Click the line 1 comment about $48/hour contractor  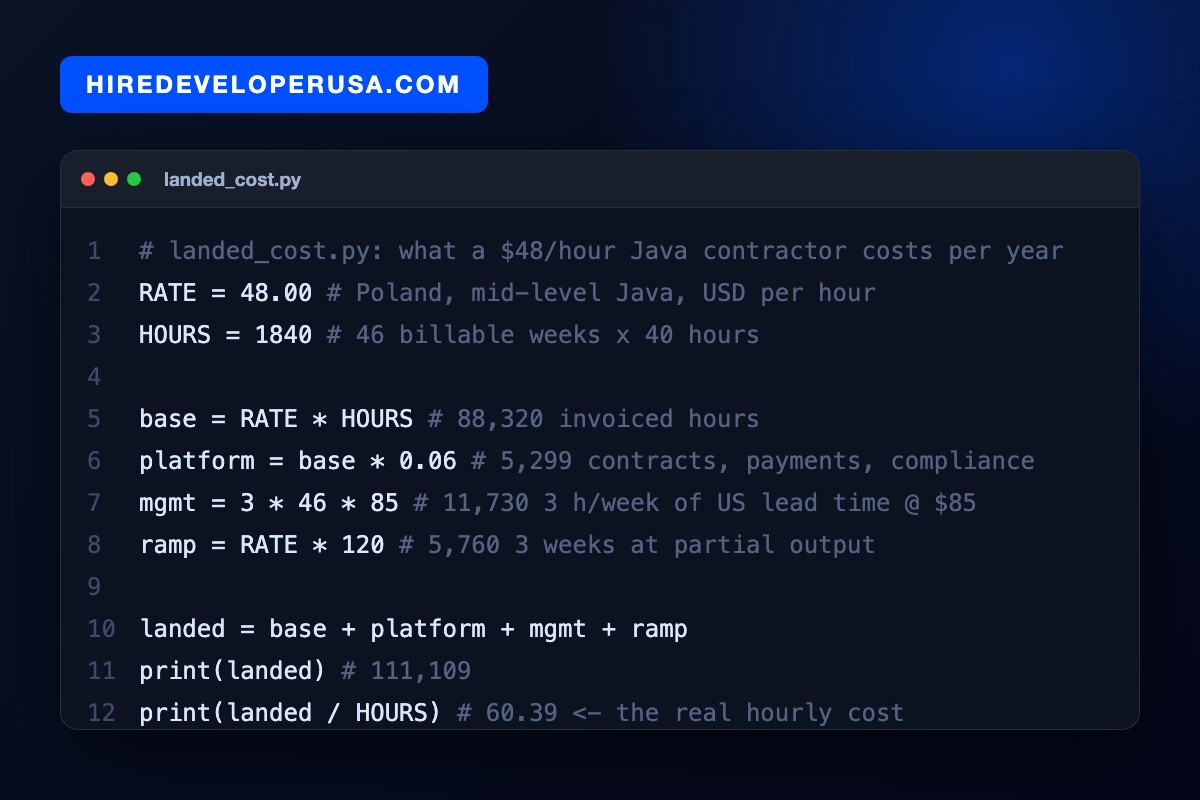coord(601,250)
